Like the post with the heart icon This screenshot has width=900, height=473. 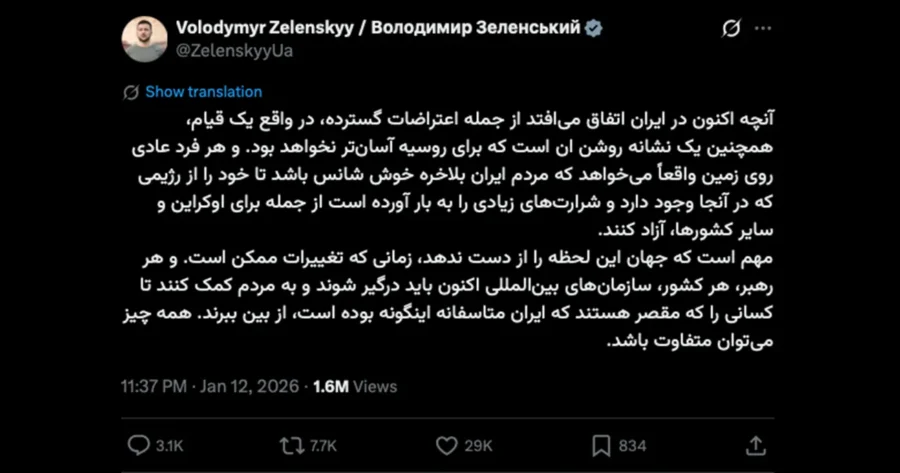pos(447,446)
